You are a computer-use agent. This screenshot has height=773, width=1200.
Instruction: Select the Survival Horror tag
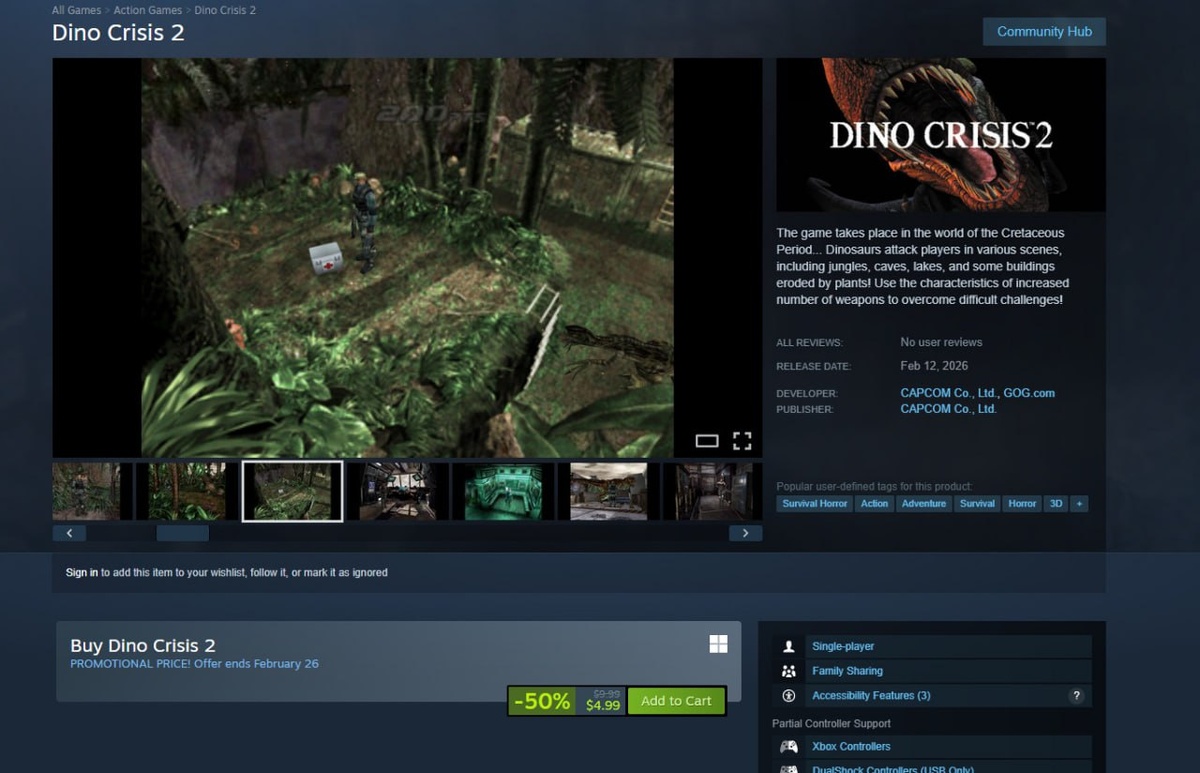[x=815, y=504]
